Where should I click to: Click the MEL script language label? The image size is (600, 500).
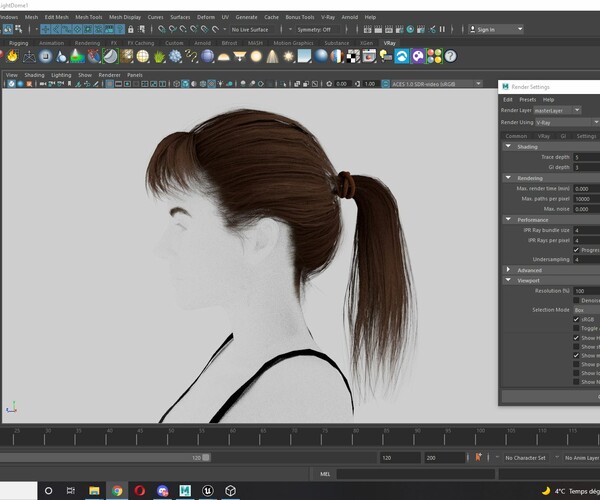click(325, 474)
